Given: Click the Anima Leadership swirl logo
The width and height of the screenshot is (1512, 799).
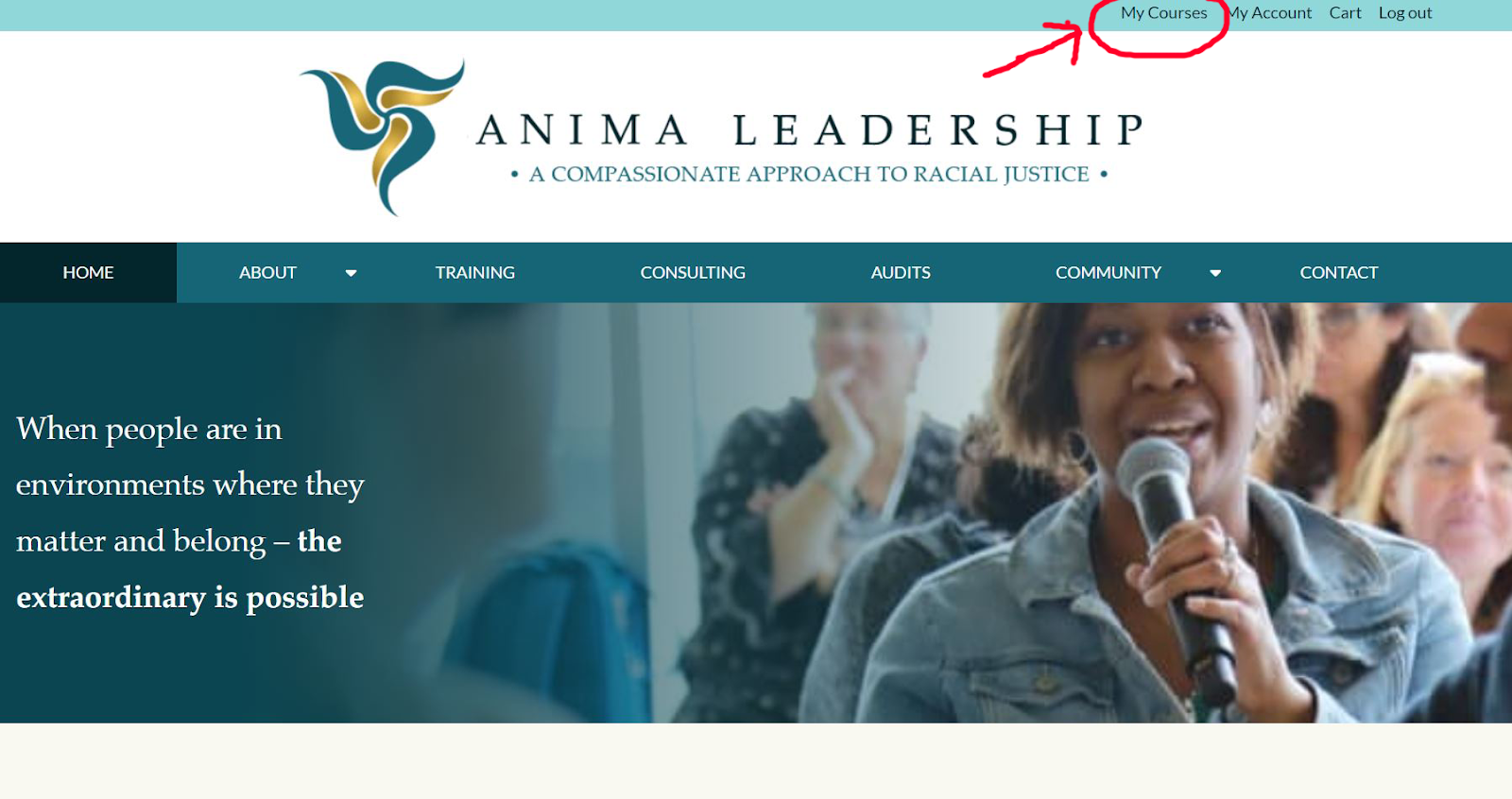Looking at the screenshot, I should coord(382,137).
